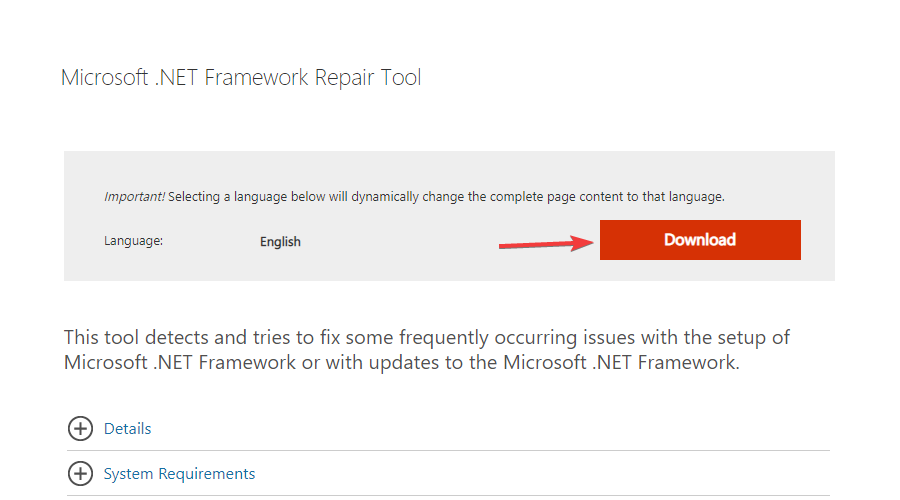The image size is (900, 500).
Task: Click the divider line below Details
Action: (448, 451)
